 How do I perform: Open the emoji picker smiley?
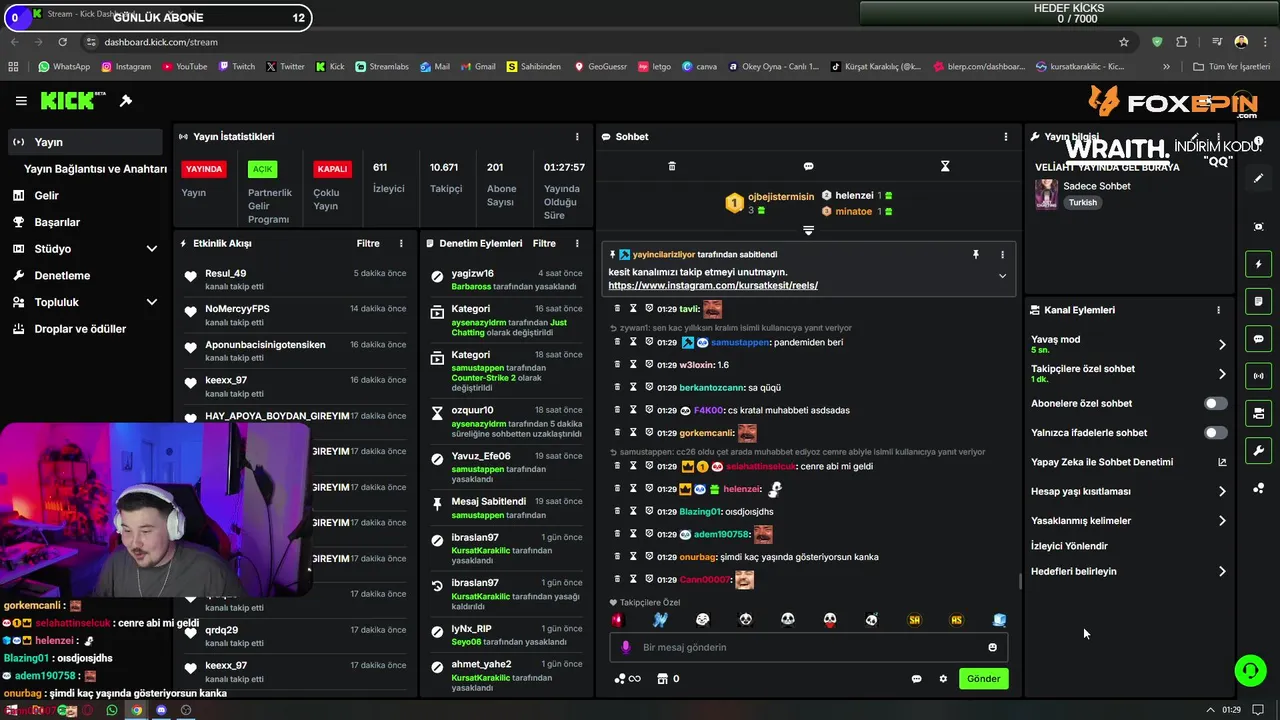pos(992,647)
